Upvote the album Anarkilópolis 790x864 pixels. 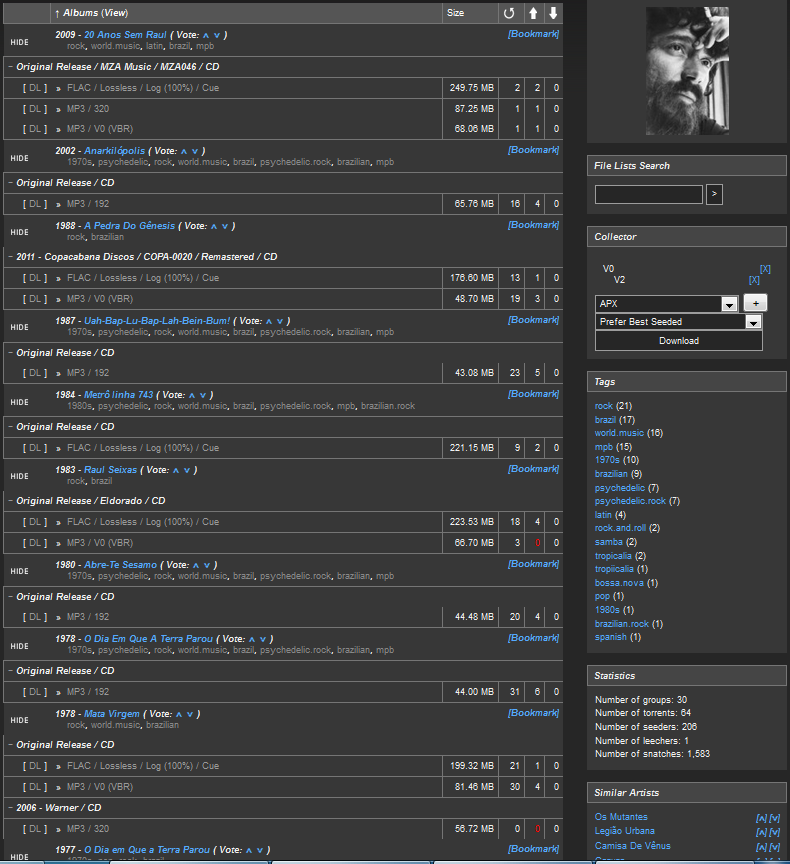(184, 152)
